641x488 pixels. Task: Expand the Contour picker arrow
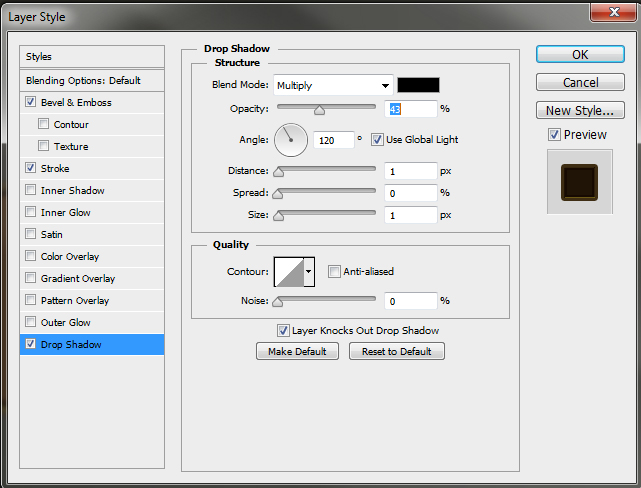coord(309,271)
